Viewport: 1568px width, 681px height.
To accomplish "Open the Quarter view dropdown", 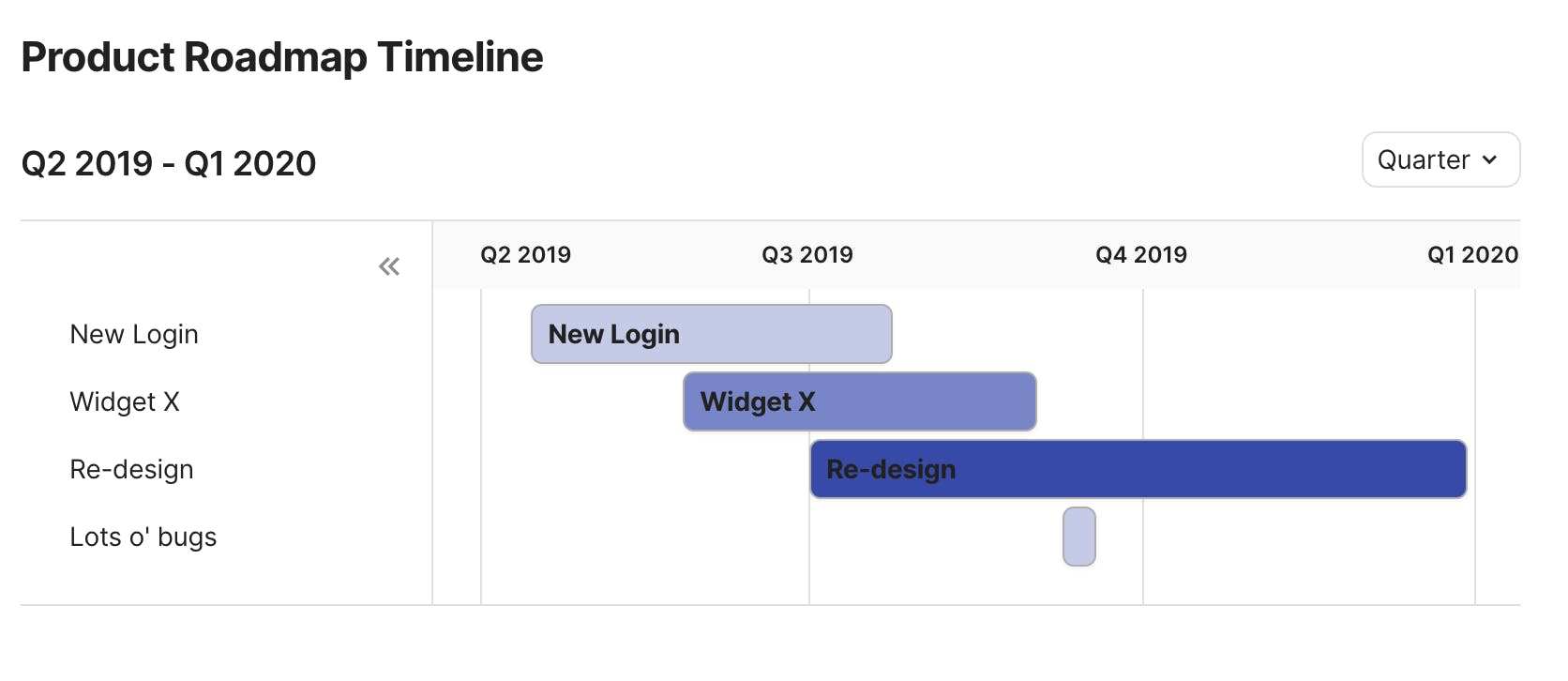I will 1440,160.
